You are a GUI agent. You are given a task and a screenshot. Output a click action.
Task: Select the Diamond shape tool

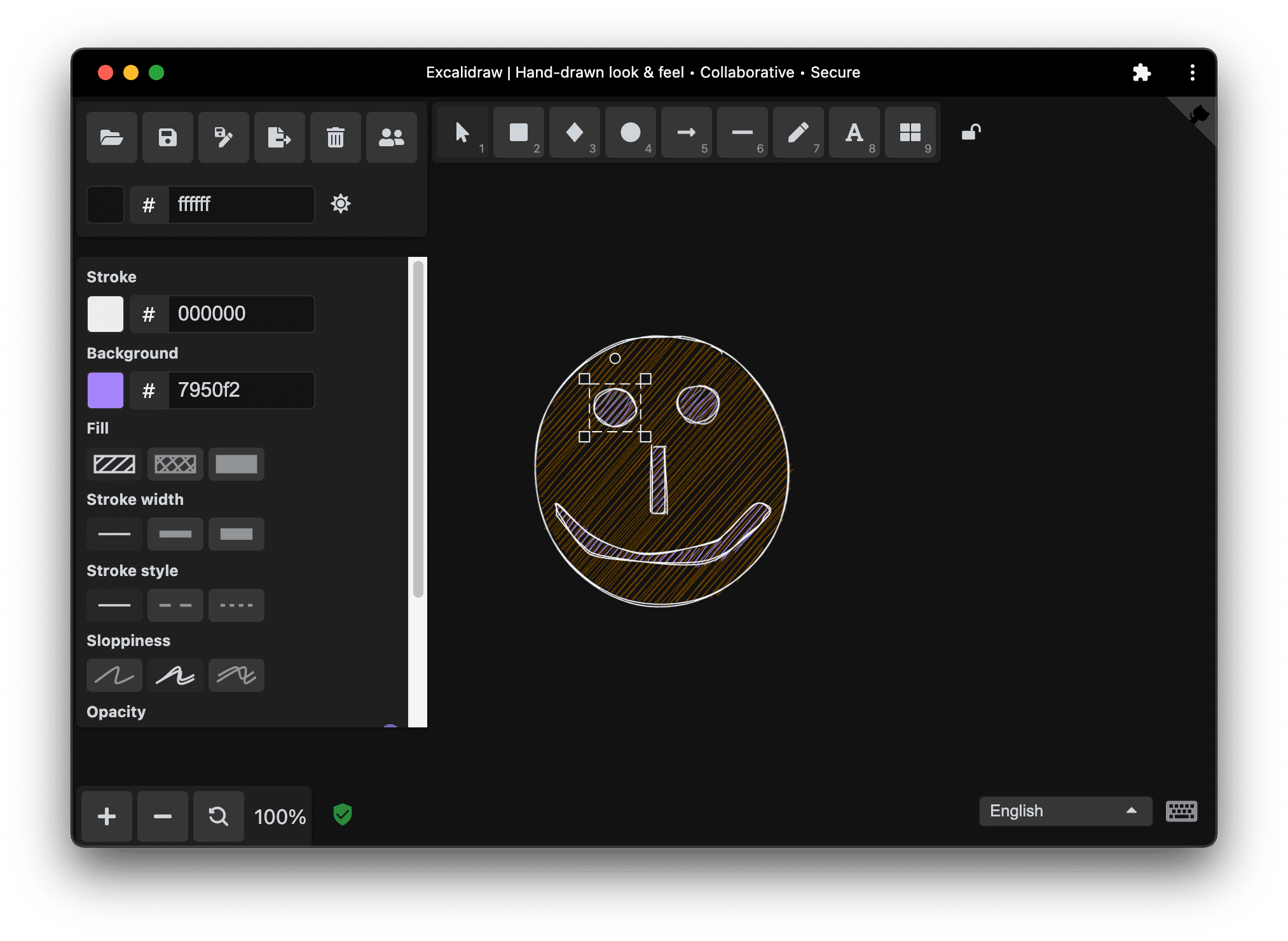point(574,135)
